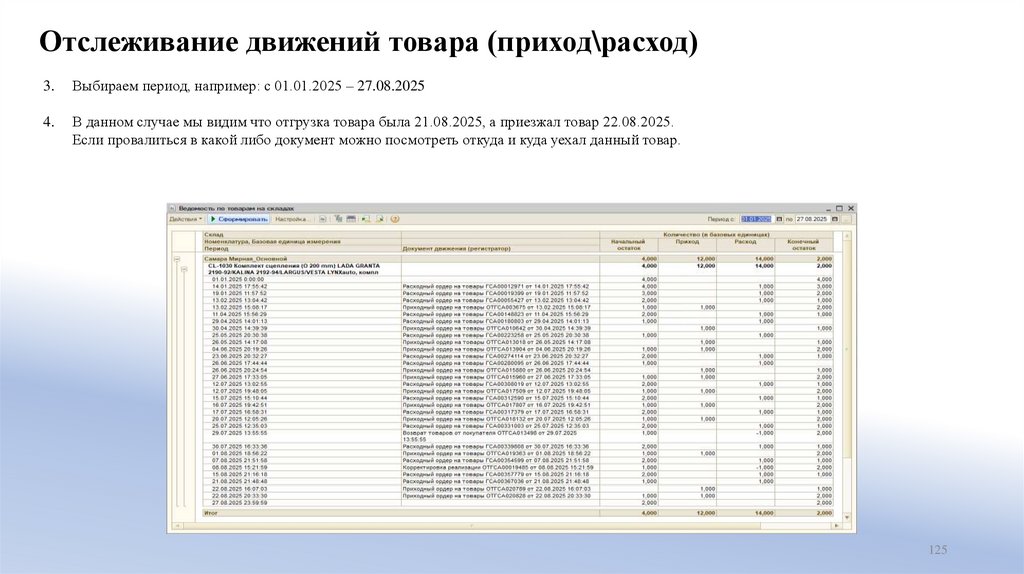Select period row 29.07.2025 13:55:55

click(x=519, y=436)
